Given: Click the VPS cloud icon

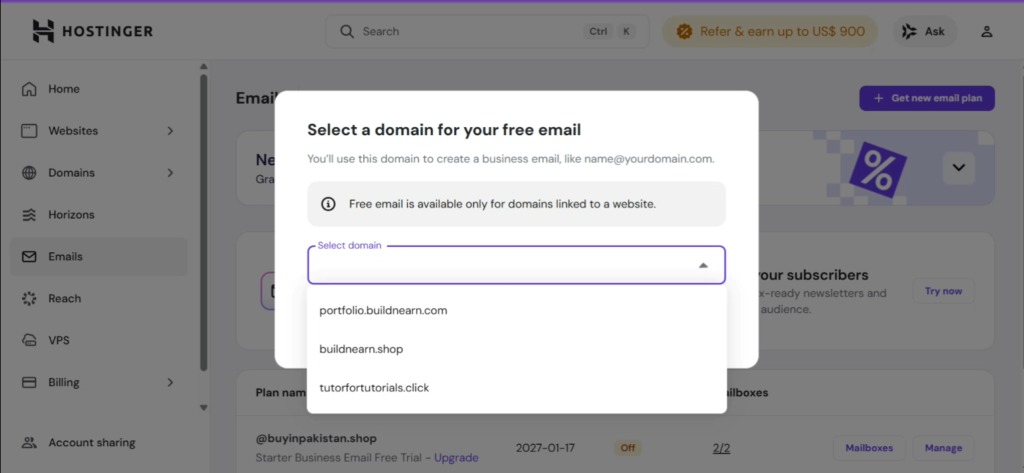Looking at the screenshot, I should pos(29,341).
